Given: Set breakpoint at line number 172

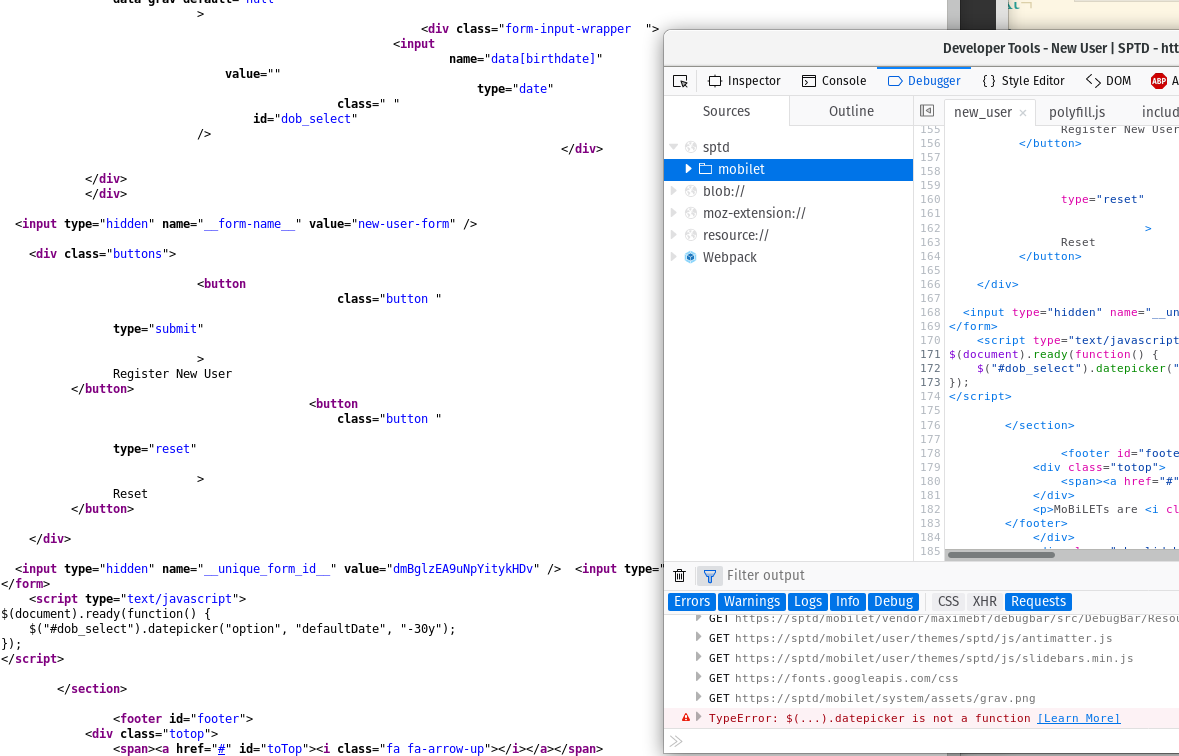Looking at the screenshot, I should 930,369.
